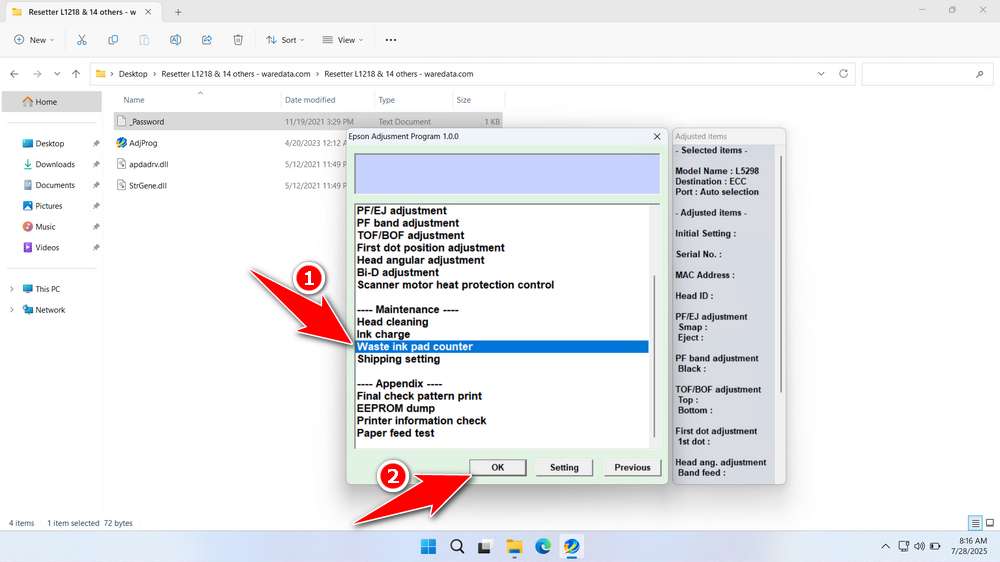The image size is (1000, 562).
Task: Sort files by the Size column
Action: click(x=464, y=100)
